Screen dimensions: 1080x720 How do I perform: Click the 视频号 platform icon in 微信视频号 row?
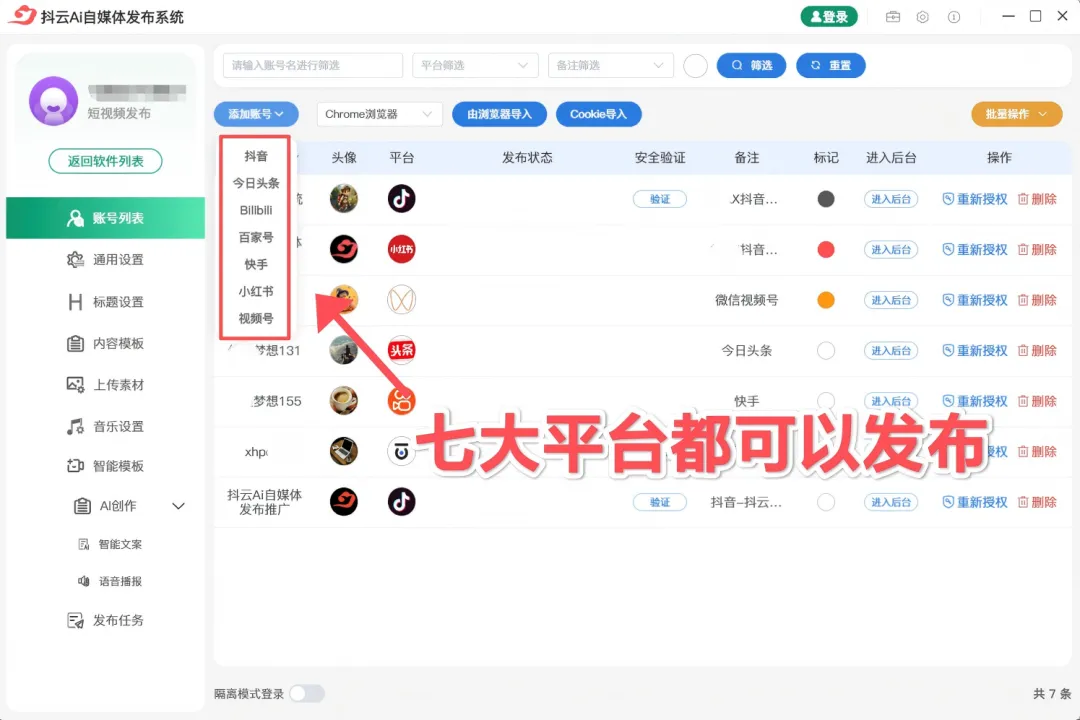coord(402,300)
